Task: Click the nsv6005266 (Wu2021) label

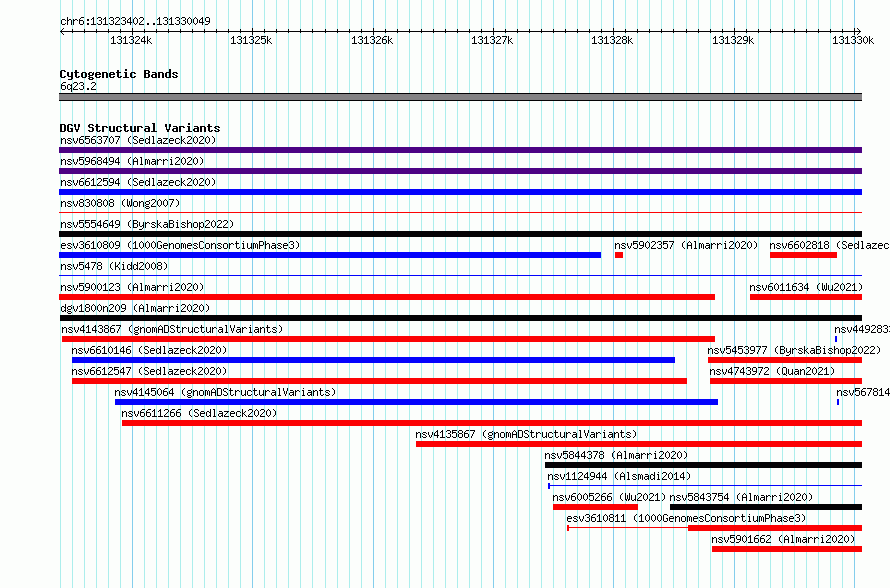Action: tap(609, 497)
